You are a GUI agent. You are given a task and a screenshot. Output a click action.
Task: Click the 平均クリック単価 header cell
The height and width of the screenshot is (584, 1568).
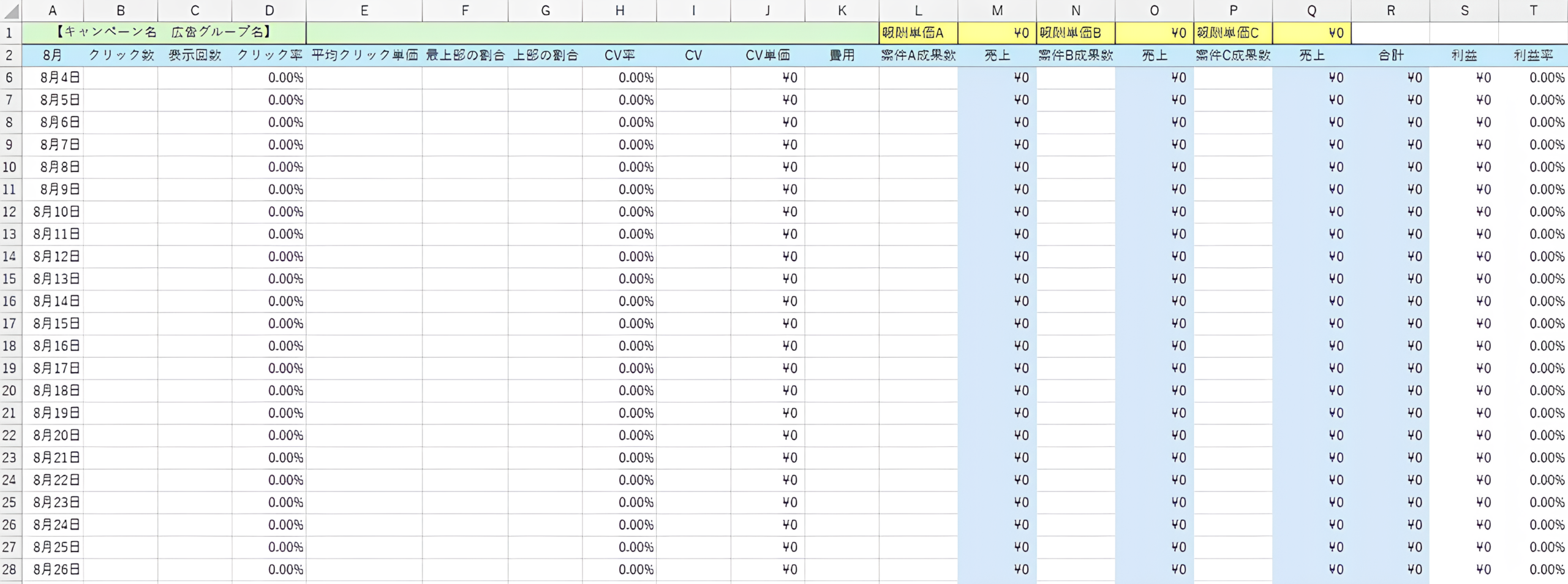tap(364, 55)
